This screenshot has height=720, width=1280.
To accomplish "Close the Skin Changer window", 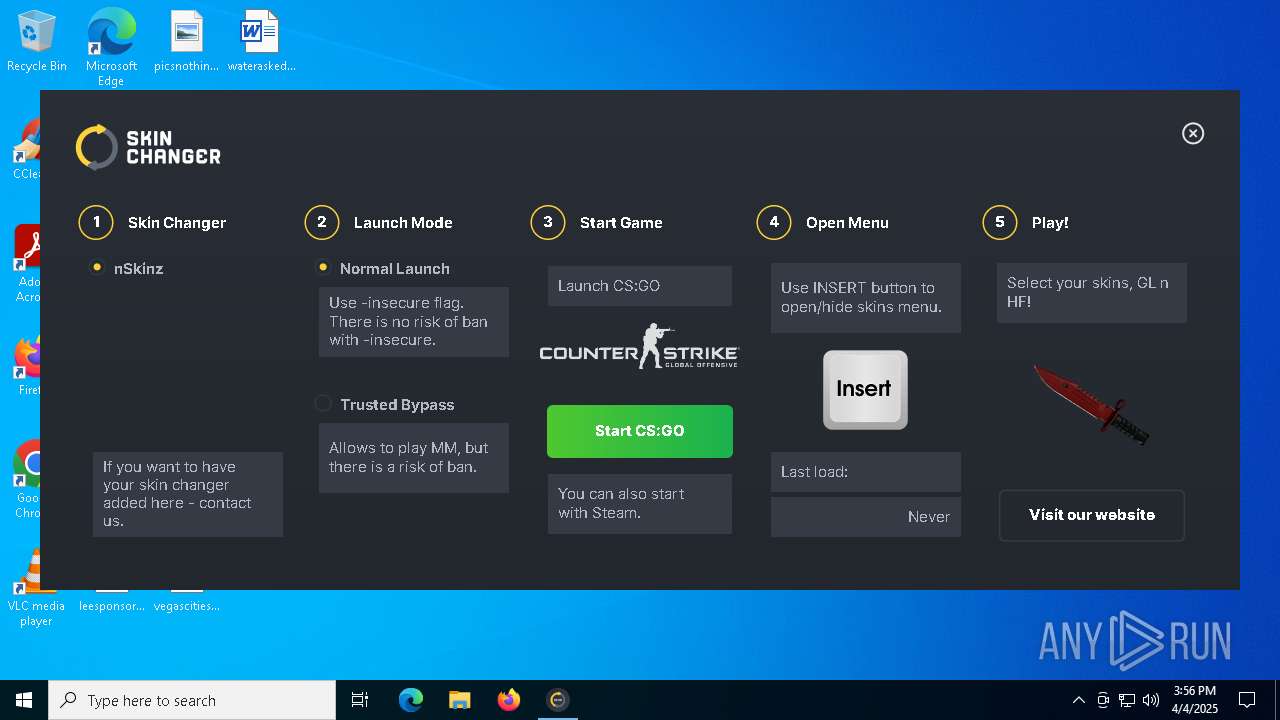I will [x=1193, y=134].
